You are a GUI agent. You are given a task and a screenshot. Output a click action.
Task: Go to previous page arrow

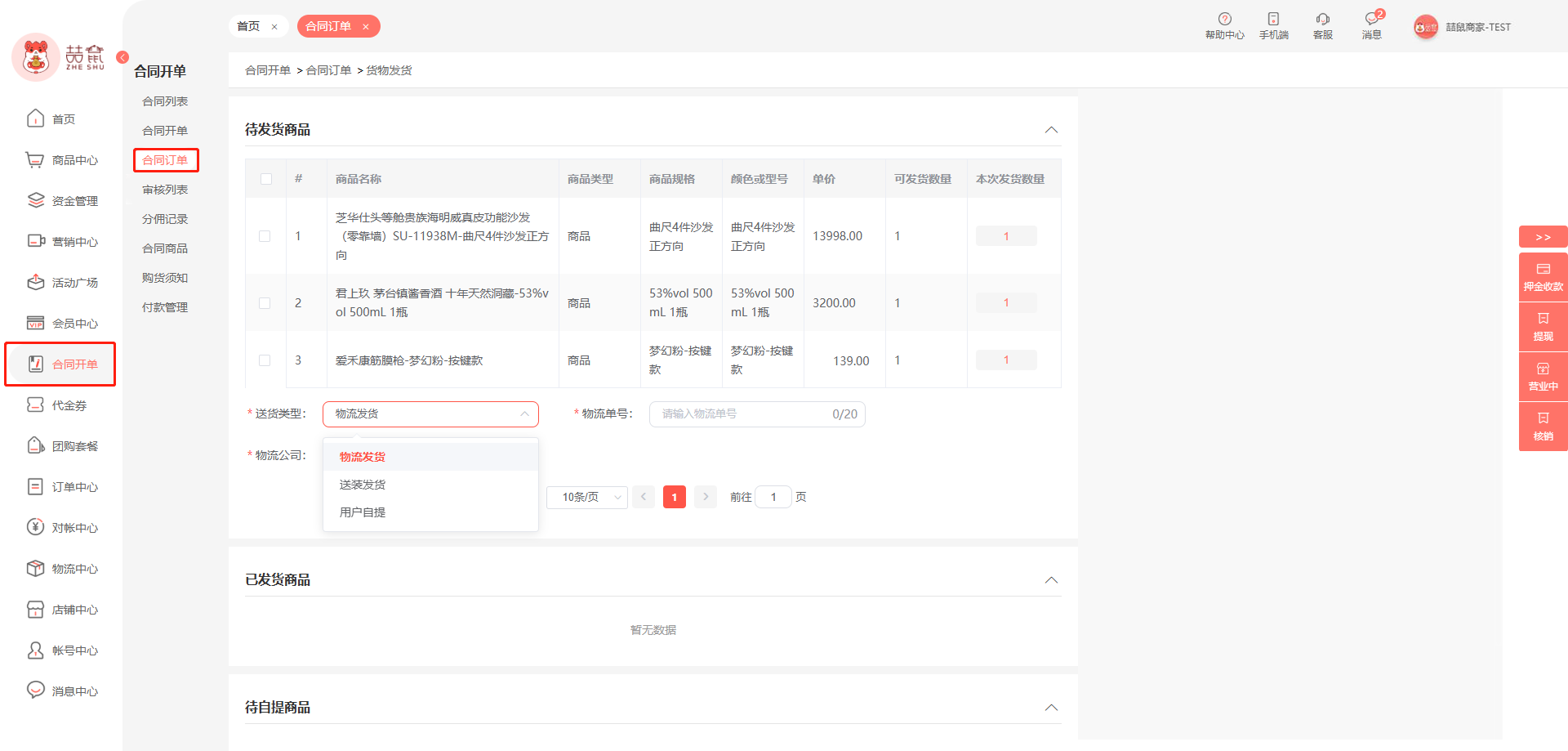coord(644,497)
